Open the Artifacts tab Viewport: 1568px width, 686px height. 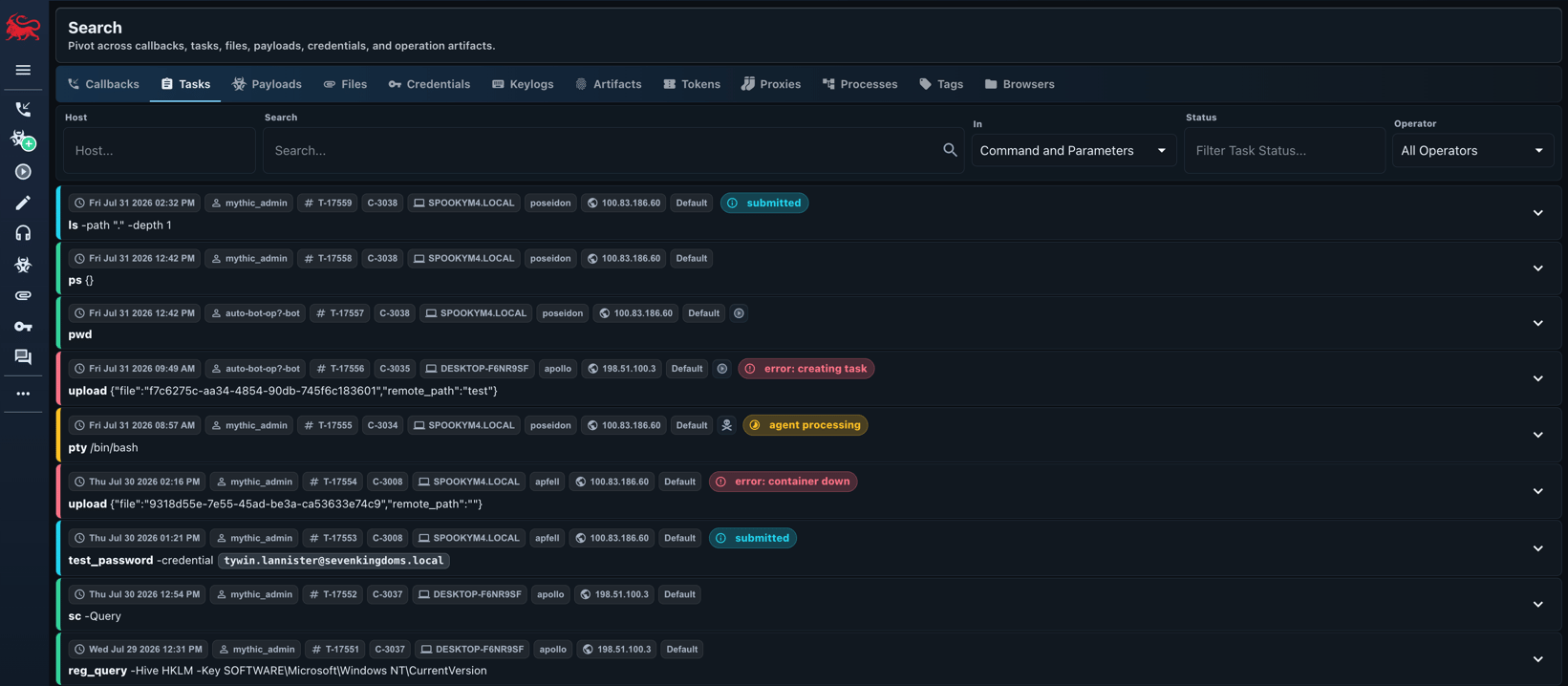pos(609,84)
